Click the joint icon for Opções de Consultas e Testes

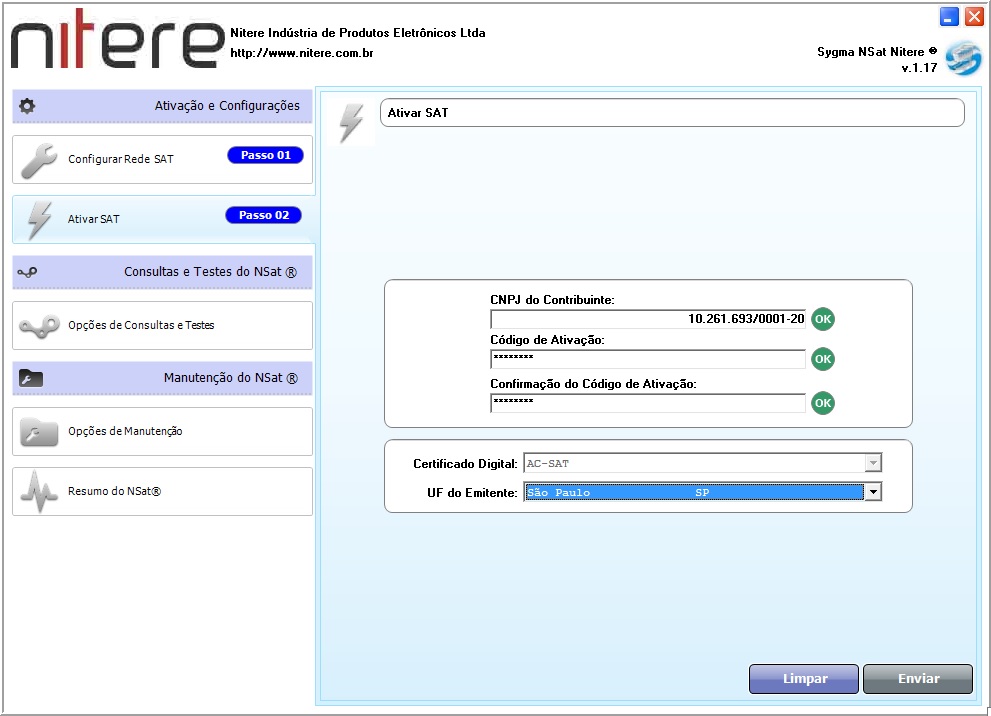tap(39, 326)
